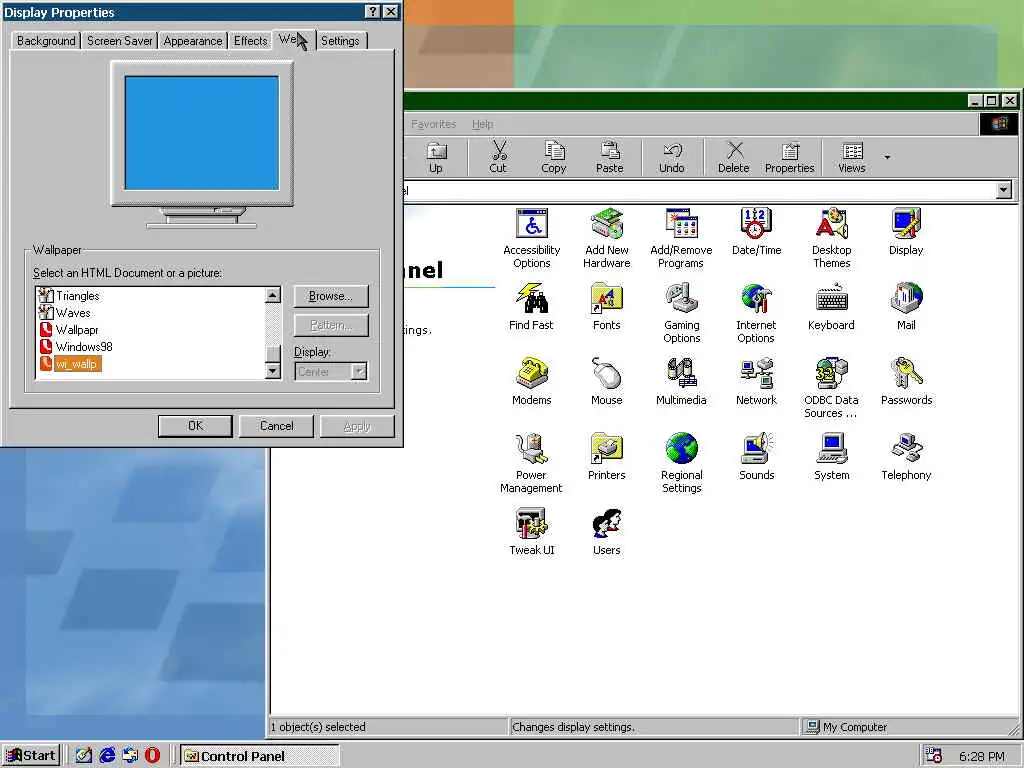Open the Help menu

point(483,124)
